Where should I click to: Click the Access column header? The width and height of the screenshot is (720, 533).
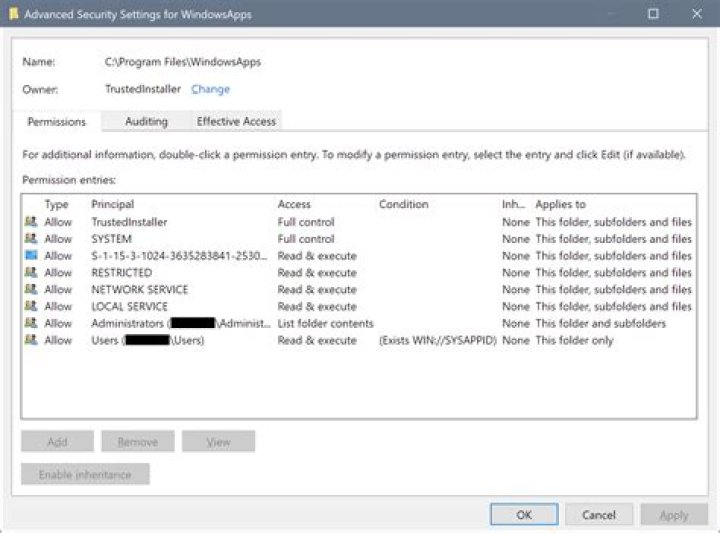(294, 204)
